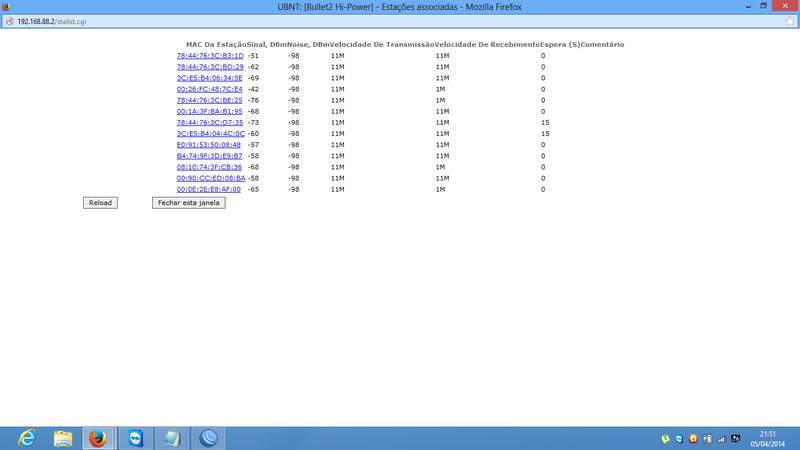This screenshot has height=450, width=800.
Task: Click the taskbar clock showing 21:51
Action: pyautogui.click(x=767, y=439)
